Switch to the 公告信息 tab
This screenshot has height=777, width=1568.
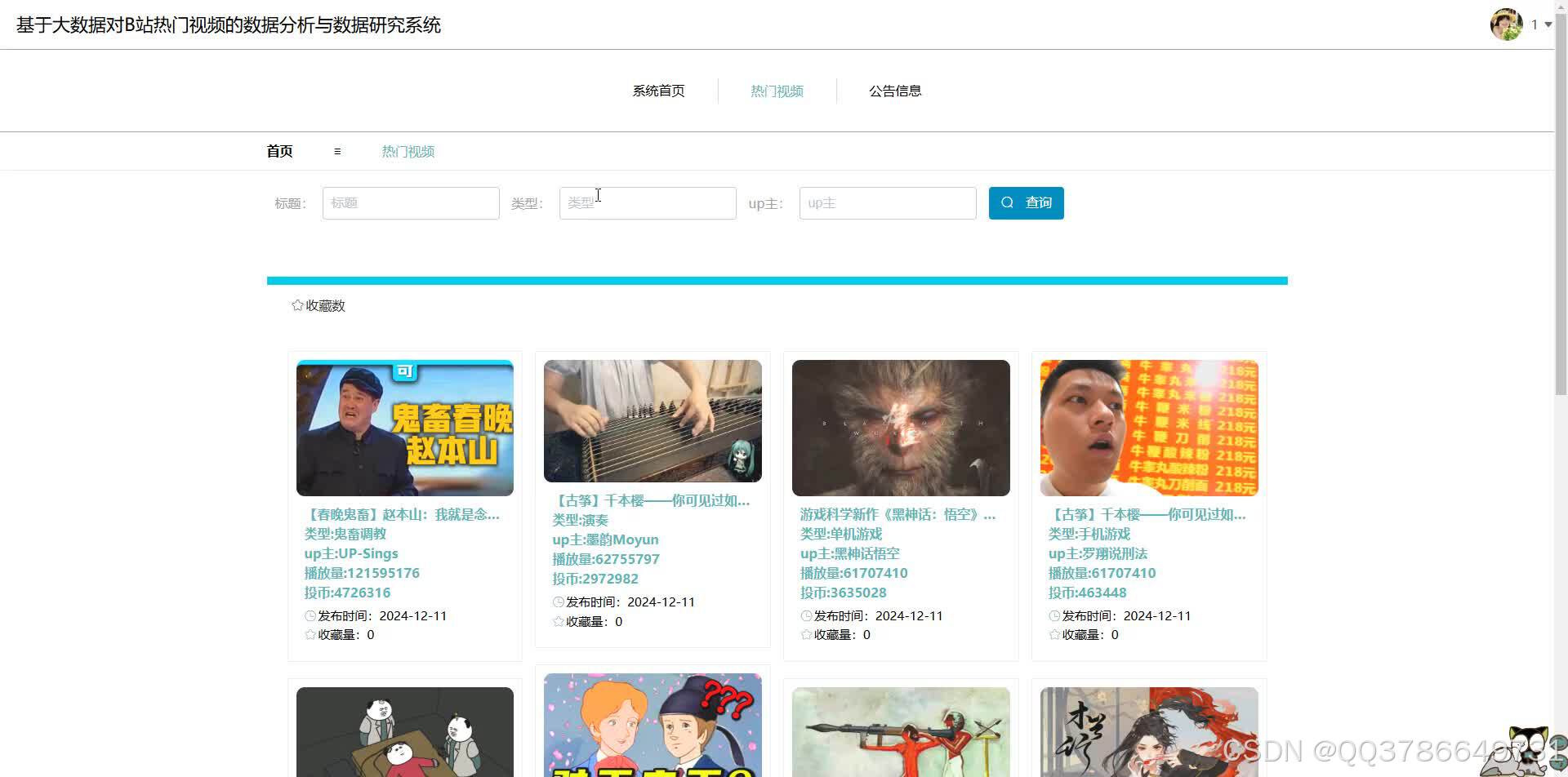(895, 91)
